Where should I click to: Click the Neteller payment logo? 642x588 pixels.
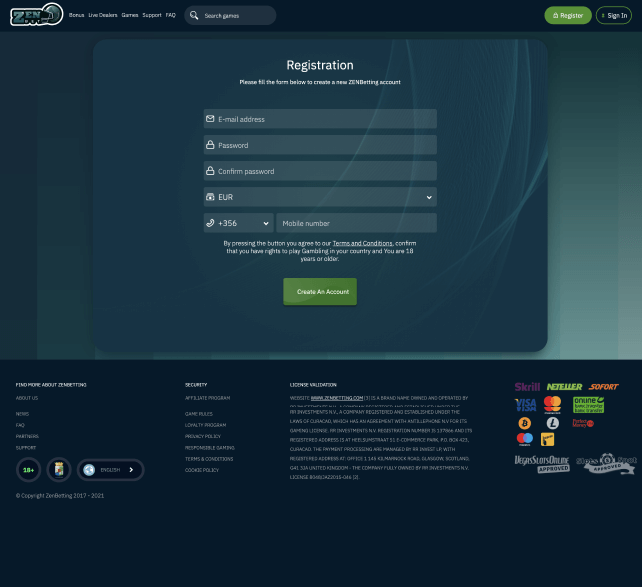click(564, 387)
